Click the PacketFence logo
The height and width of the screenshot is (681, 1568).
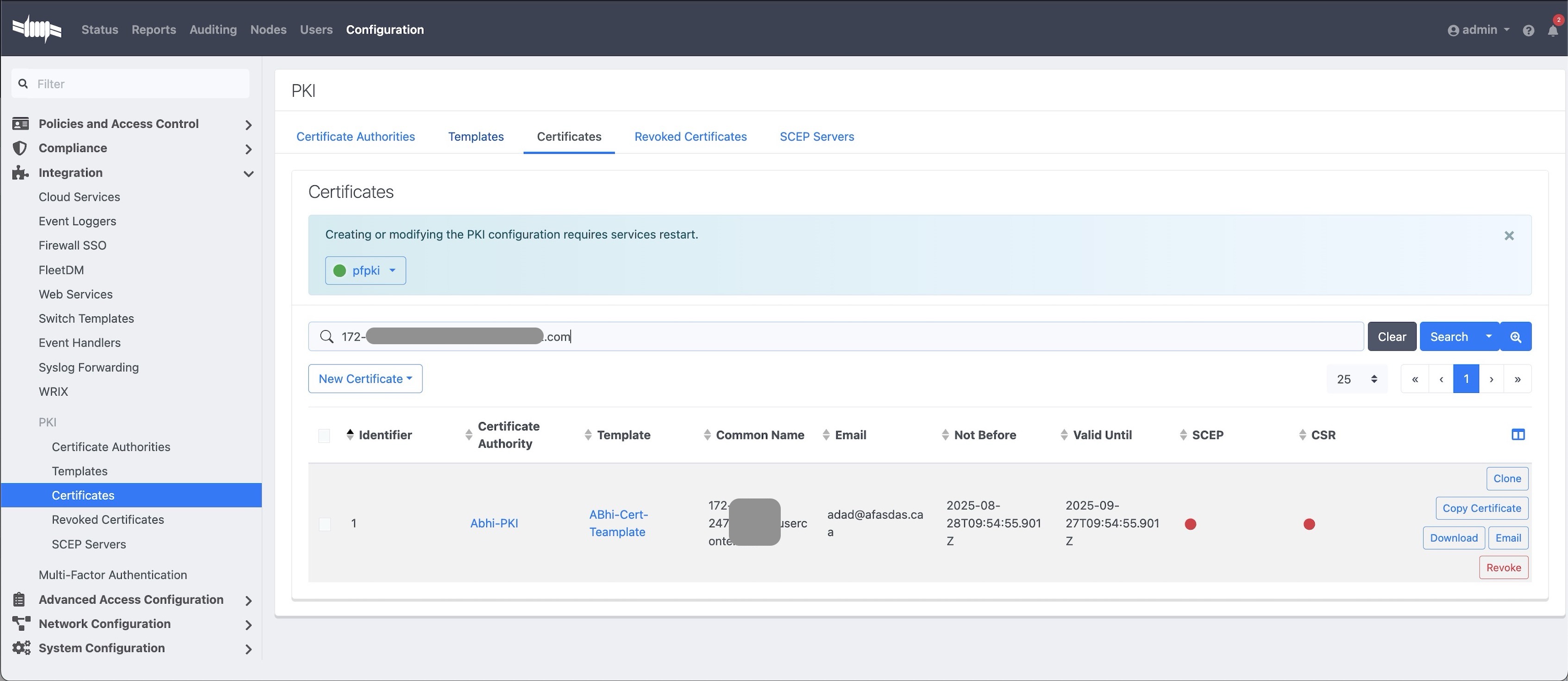(x=37, y=29)
